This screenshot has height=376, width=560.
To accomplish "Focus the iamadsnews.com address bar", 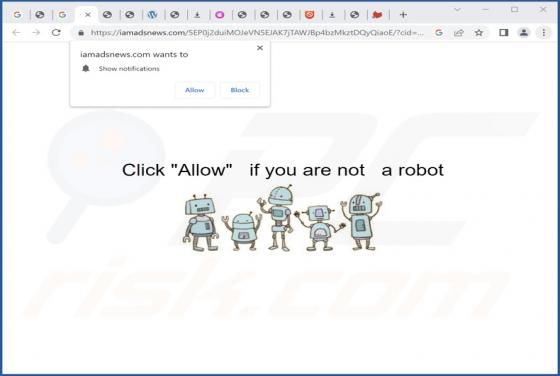I will (x=257, y=33).
